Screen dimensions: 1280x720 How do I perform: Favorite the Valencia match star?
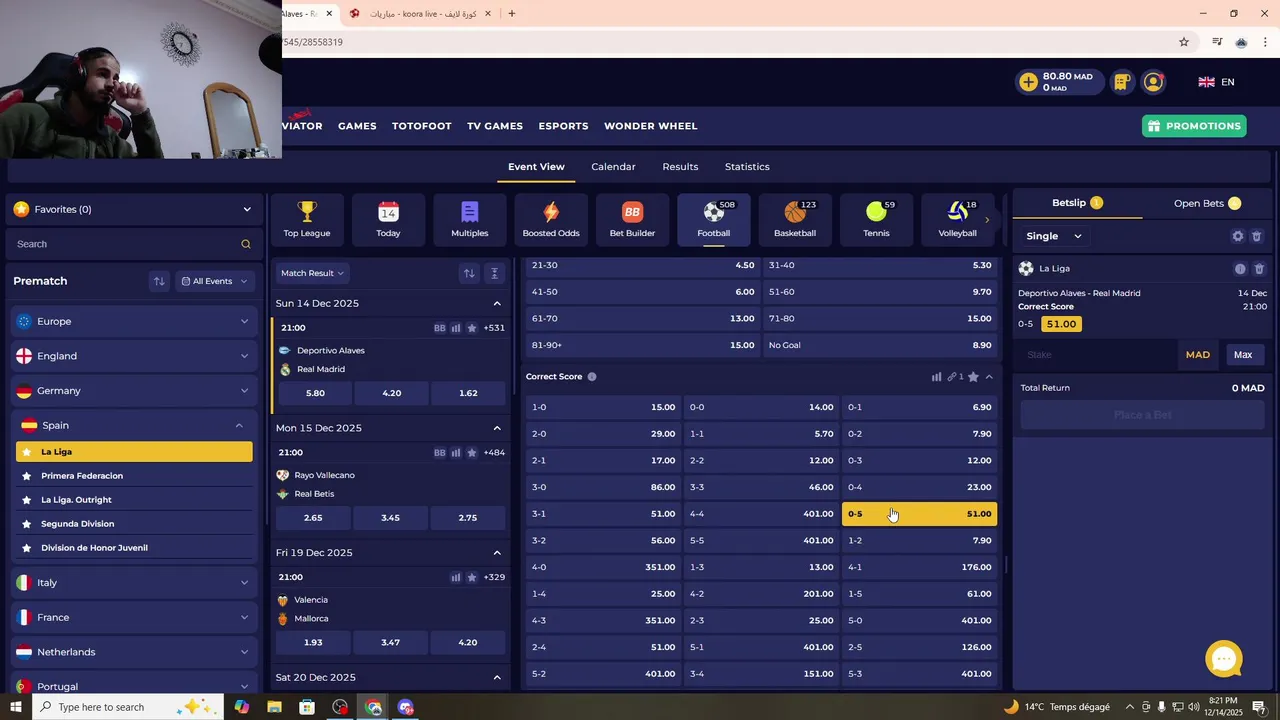pyautogui.click(x=472, y=577)
